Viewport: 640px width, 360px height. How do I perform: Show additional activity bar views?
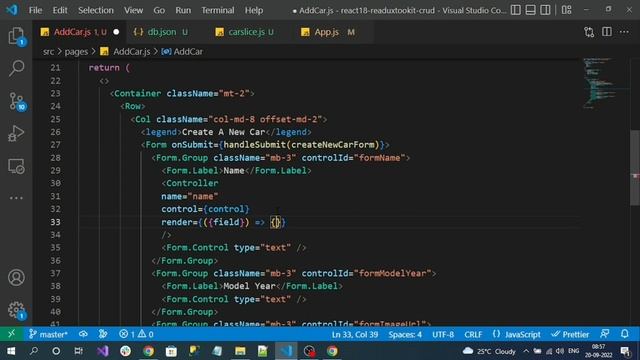point(16,198)
